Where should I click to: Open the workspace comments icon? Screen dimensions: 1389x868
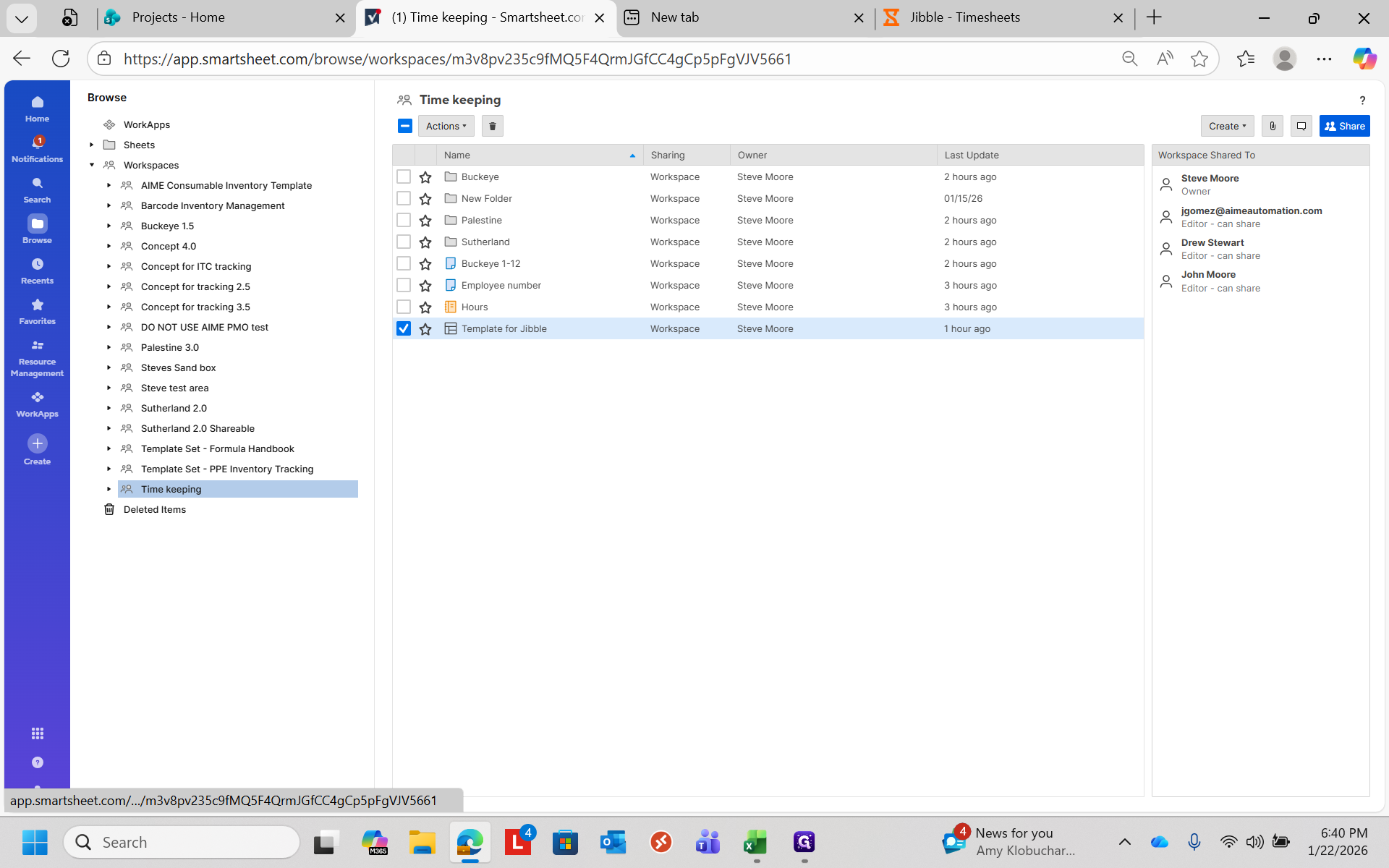[1301, 126]
